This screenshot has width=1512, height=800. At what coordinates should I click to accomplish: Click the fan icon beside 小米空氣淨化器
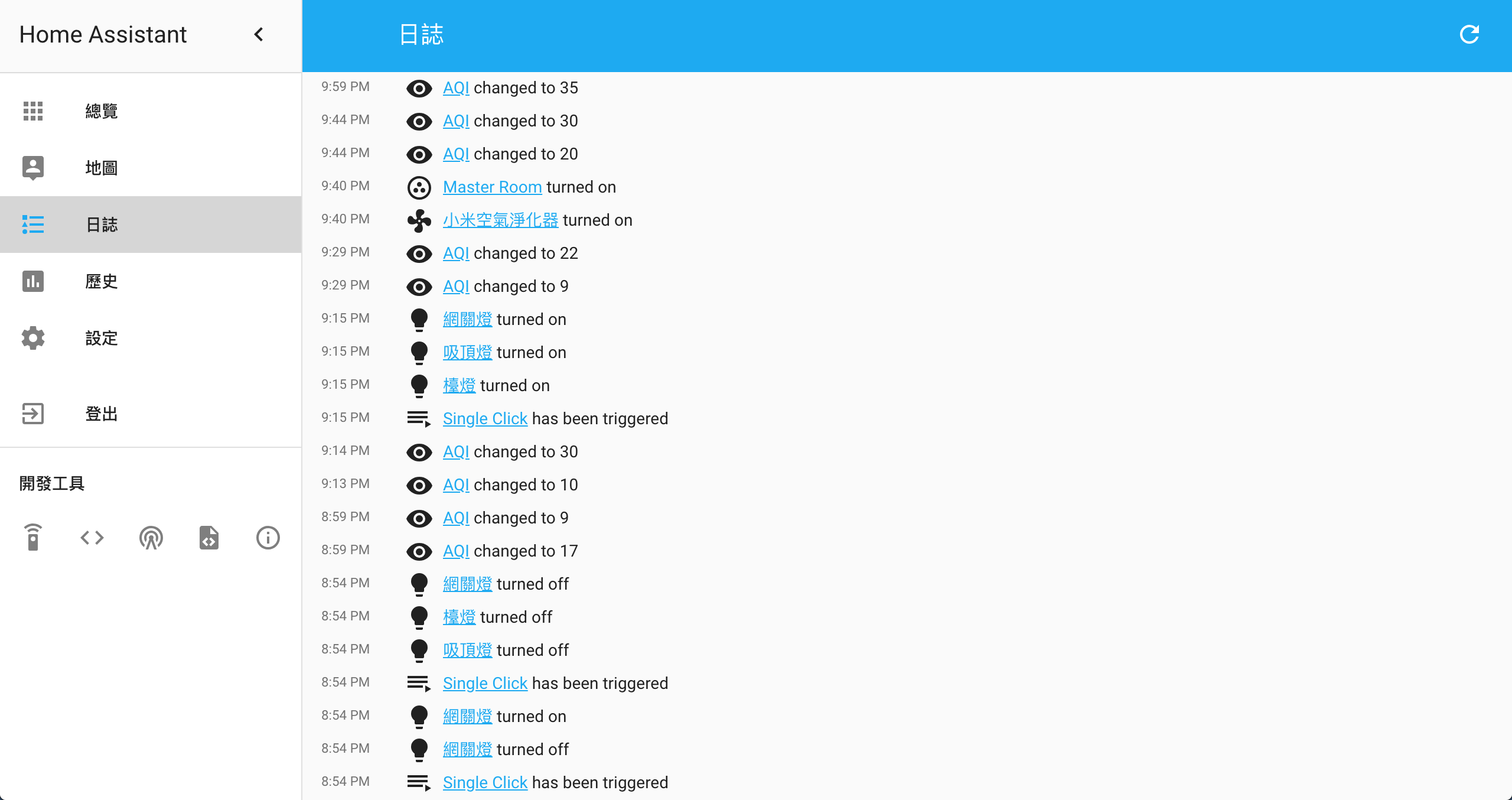coord(419,220)
